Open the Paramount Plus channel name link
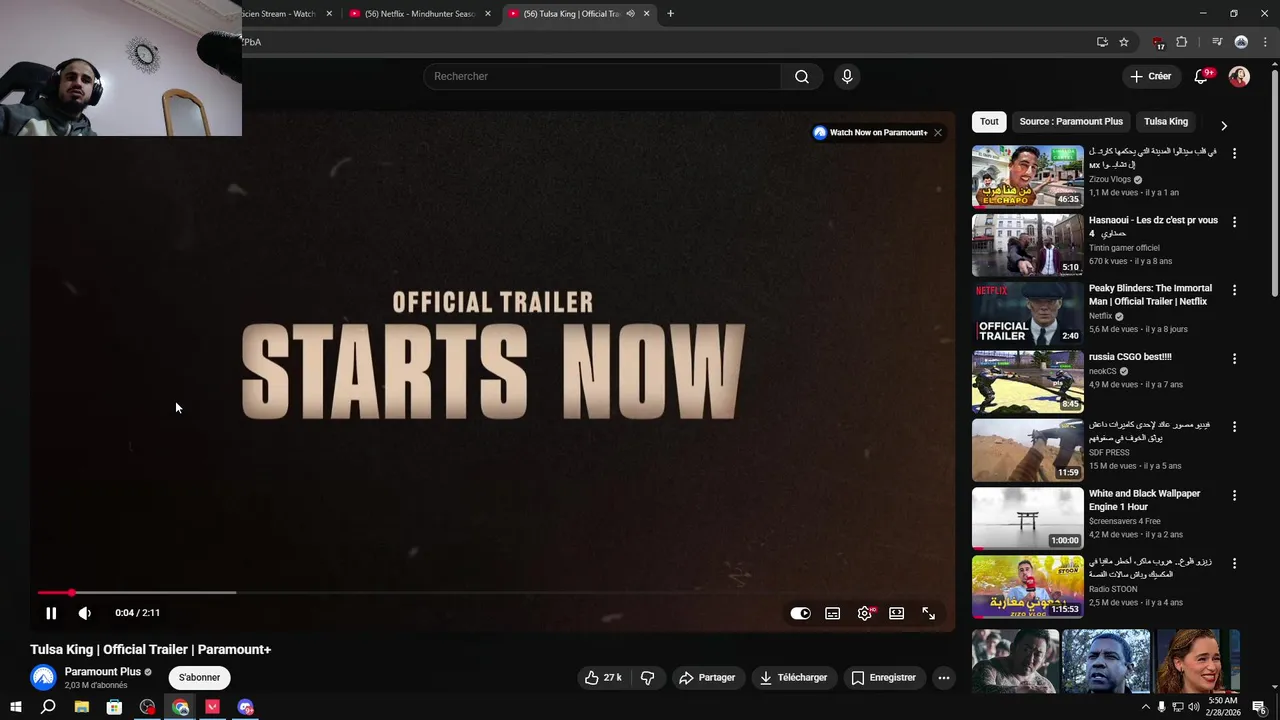The width and height of the screenshot is (1280, 720). [103, 672]
